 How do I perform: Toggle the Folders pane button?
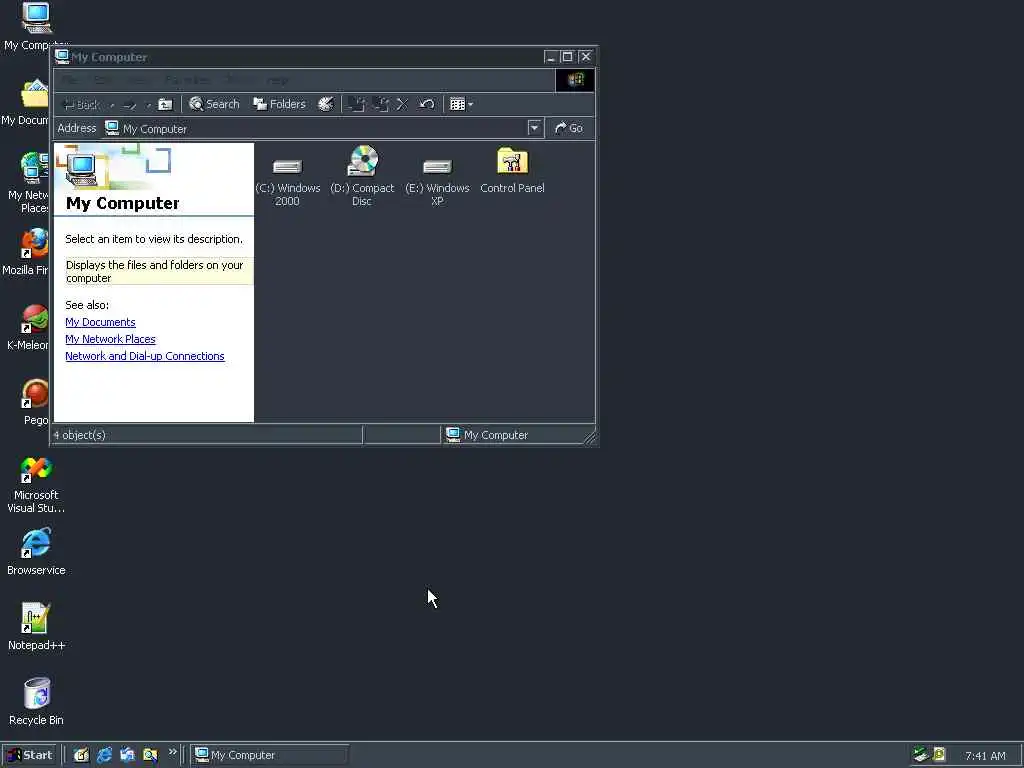(x=280, y=104)
